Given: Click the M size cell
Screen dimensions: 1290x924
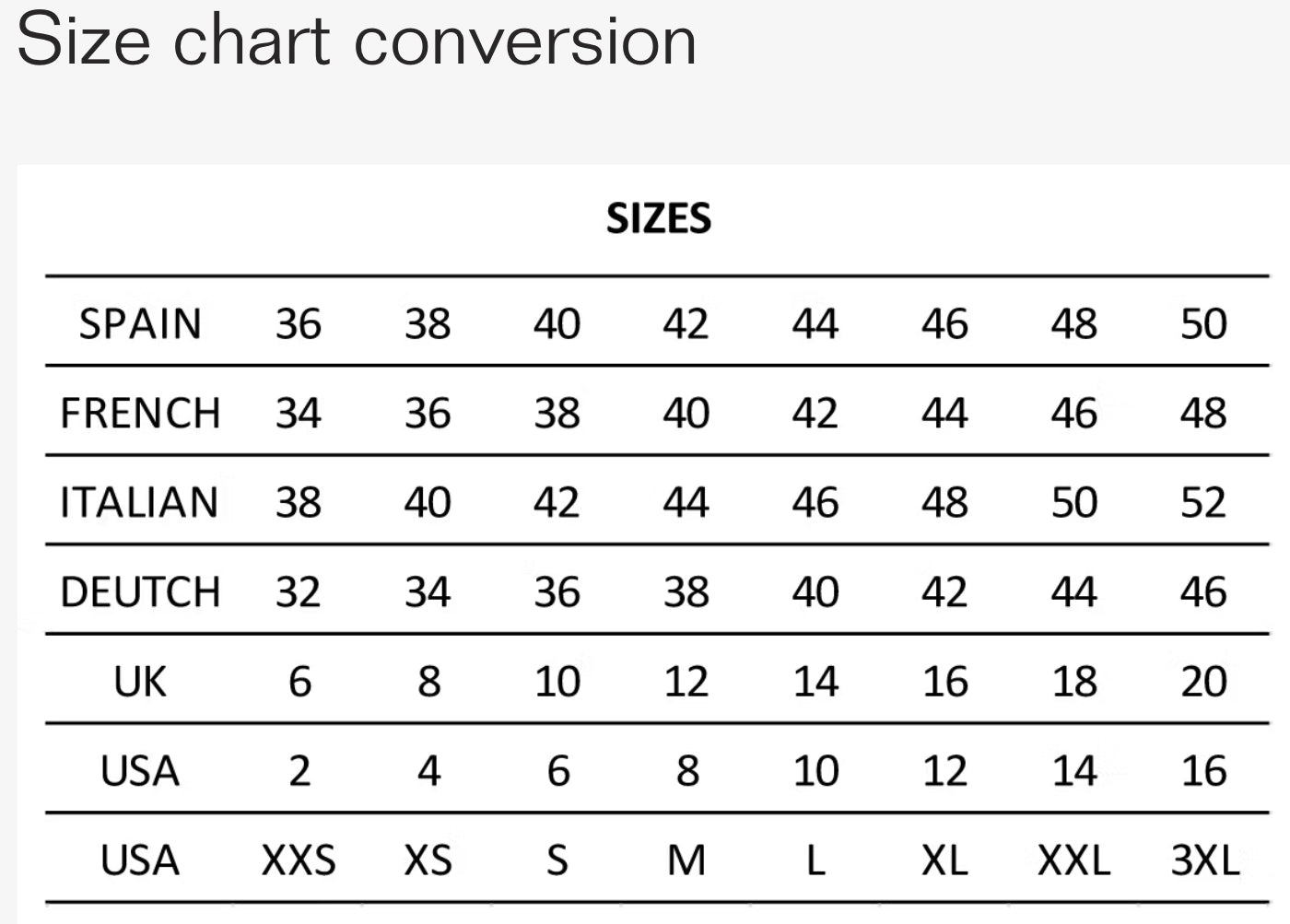Looking at the screenshot, I should [686, 860].
